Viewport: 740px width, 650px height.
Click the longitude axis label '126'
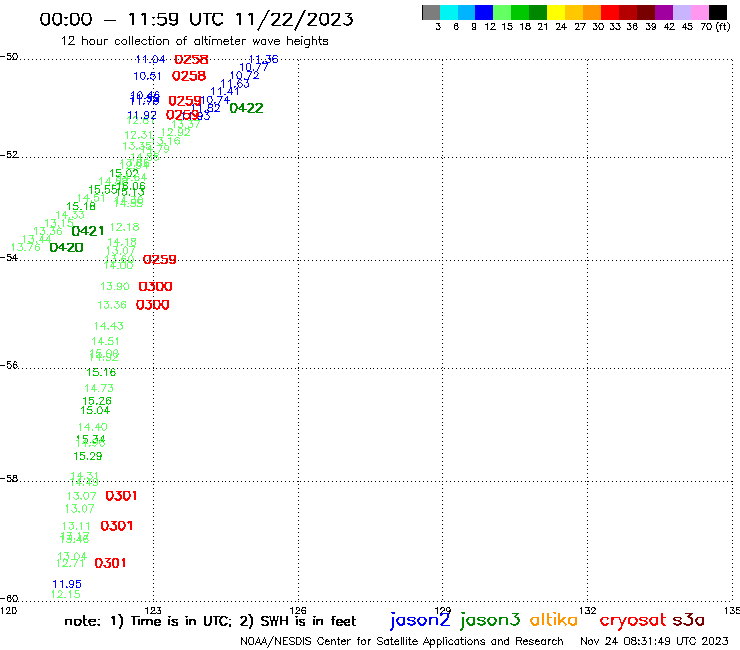tap(298, 610)
